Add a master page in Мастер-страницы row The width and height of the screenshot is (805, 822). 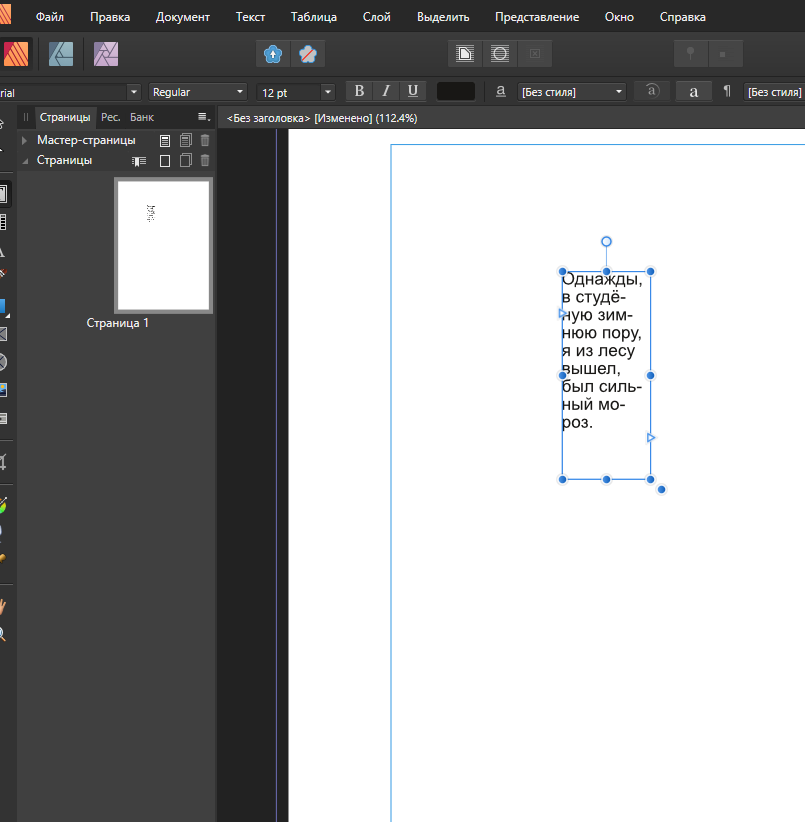166,141
